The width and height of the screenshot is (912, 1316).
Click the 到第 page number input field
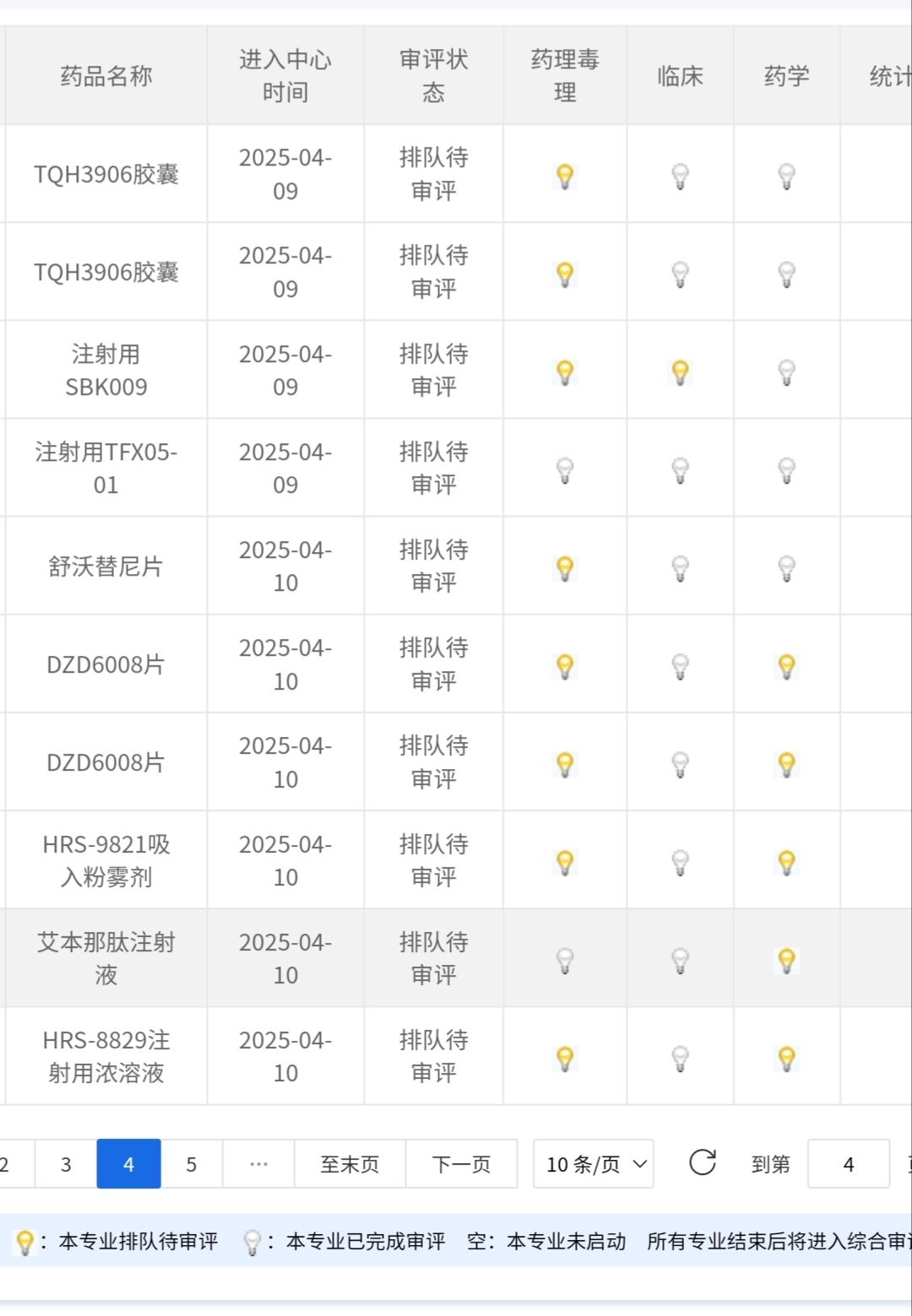point(849,1164)
